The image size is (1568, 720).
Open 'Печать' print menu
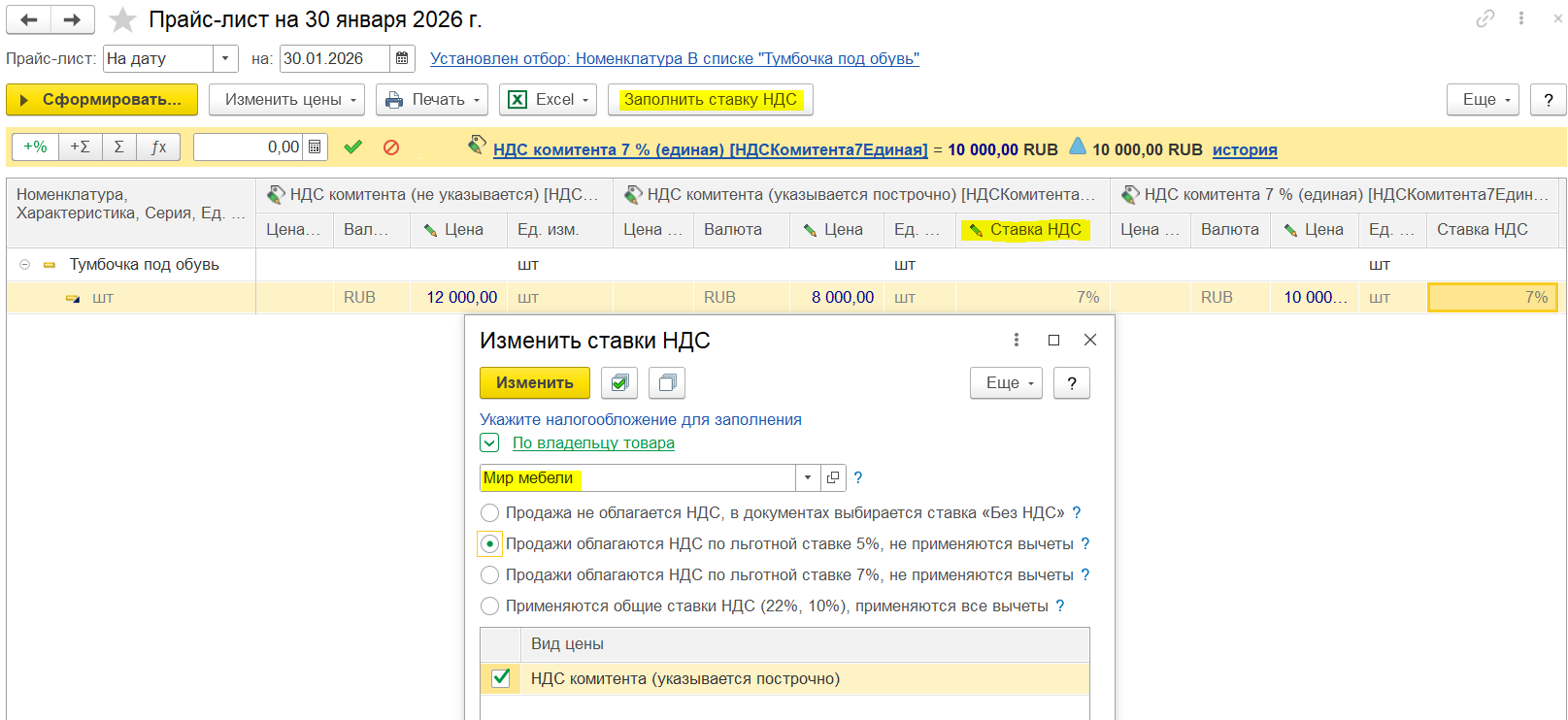coord(432,100)
